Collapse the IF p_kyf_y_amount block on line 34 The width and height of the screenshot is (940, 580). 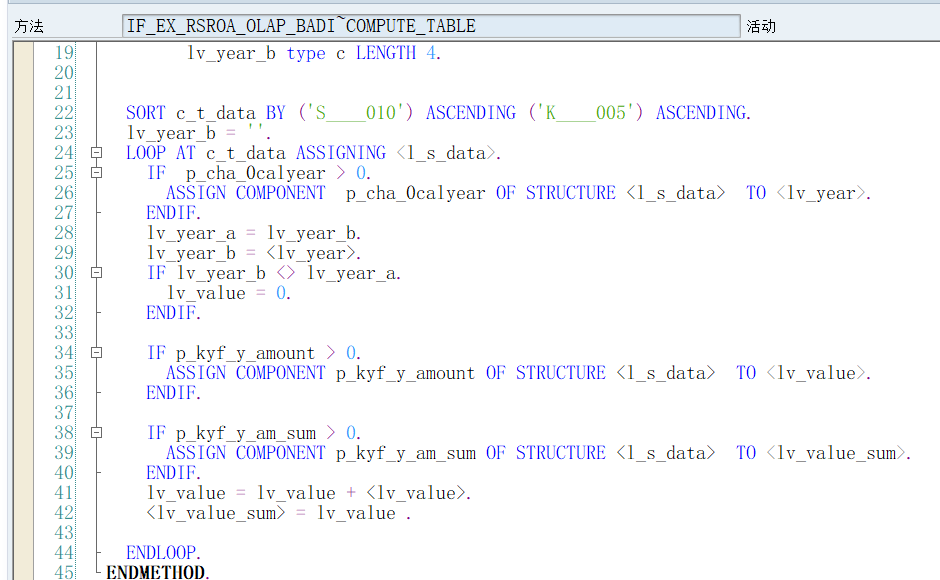tap(97, 353)
